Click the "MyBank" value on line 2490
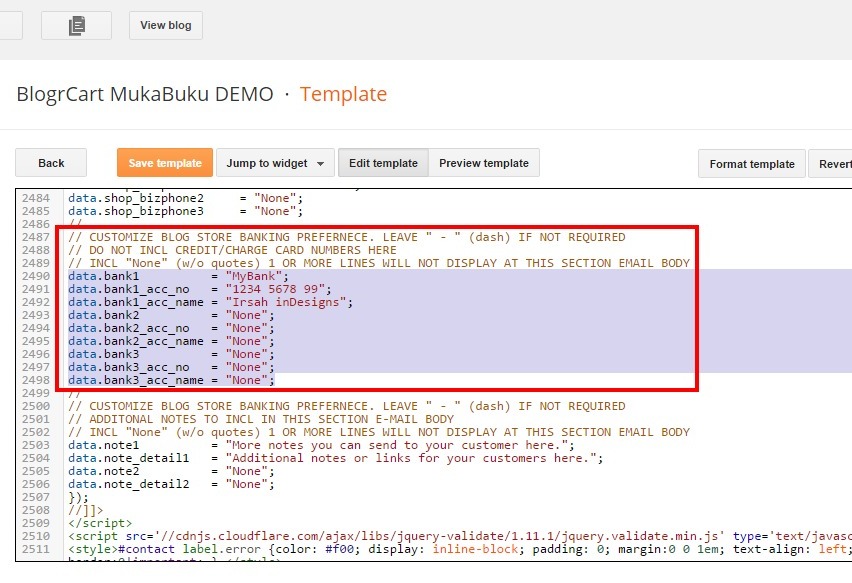852x583 pixels. coord(254,276)
